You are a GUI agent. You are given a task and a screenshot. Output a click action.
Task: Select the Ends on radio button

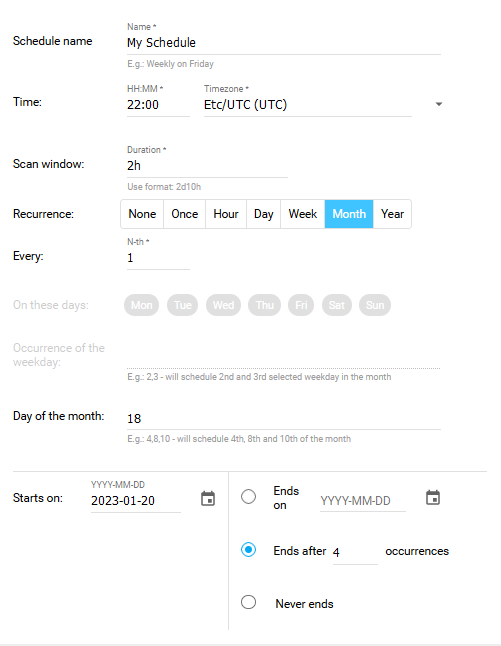248,496
